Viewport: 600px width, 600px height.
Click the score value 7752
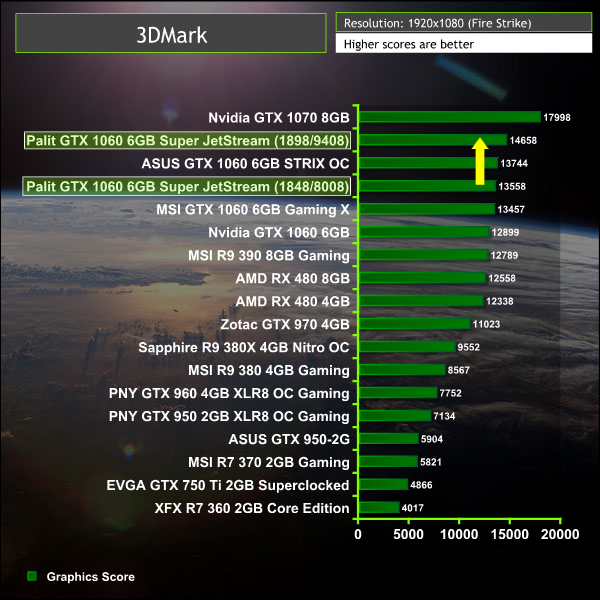coord(450,393)
